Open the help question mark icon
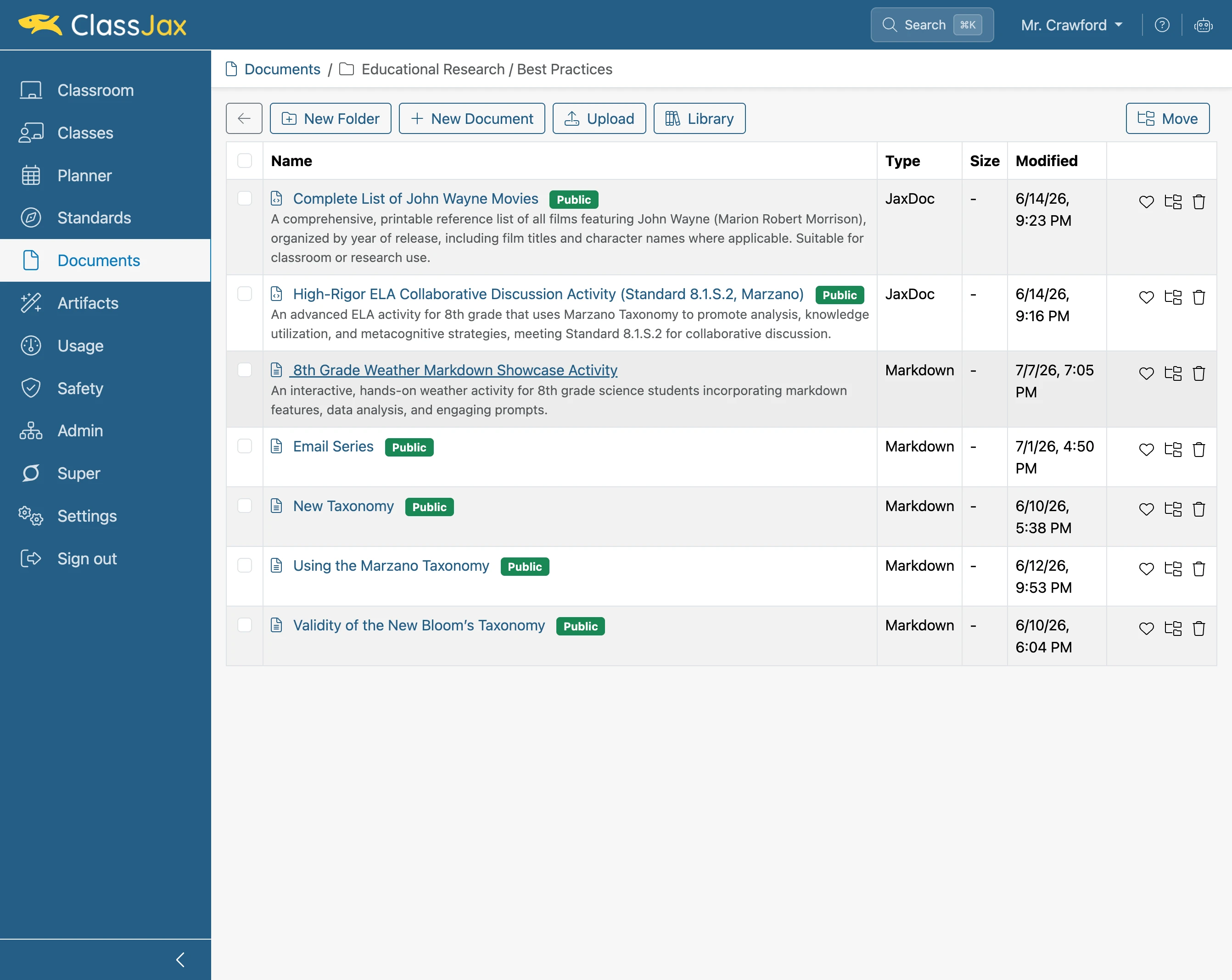 click(x=1162, y=25)
